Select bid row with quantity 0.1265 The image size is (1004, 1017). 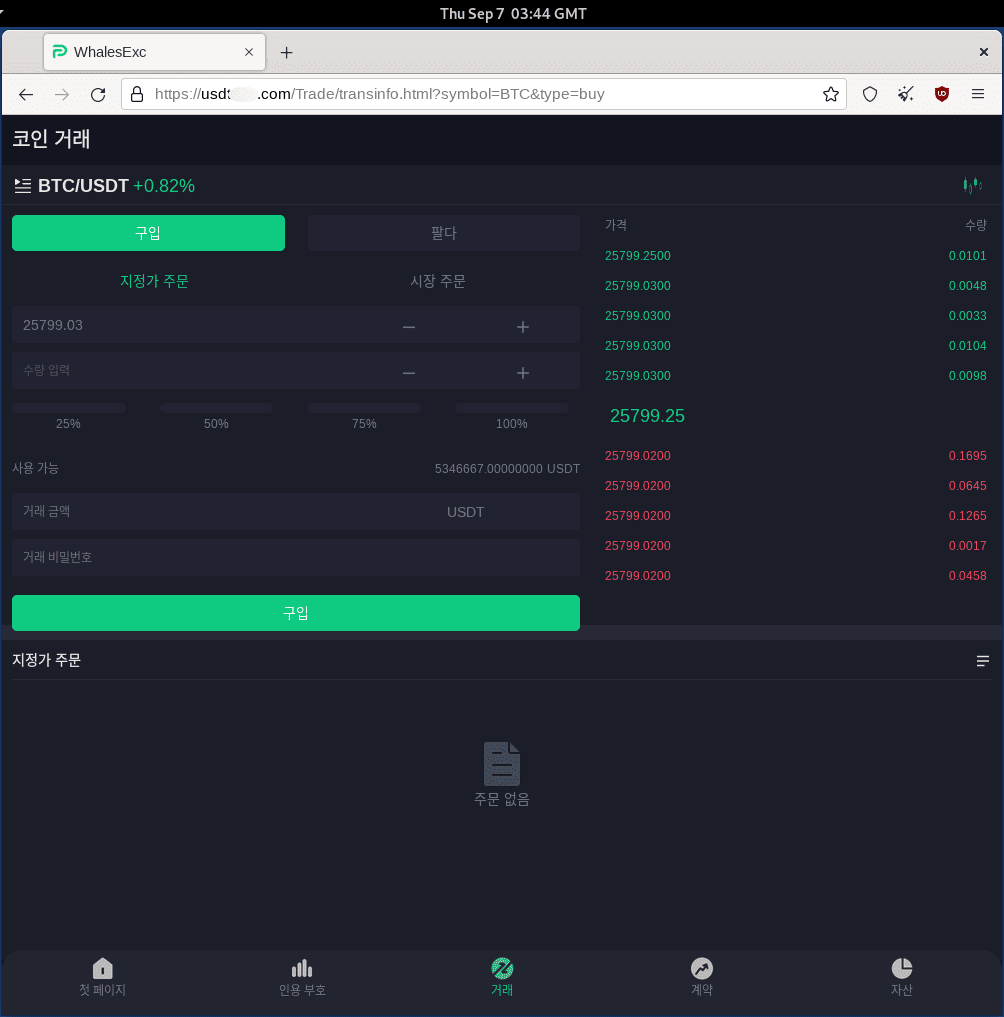pyautogui.click(x=795, y=516)
